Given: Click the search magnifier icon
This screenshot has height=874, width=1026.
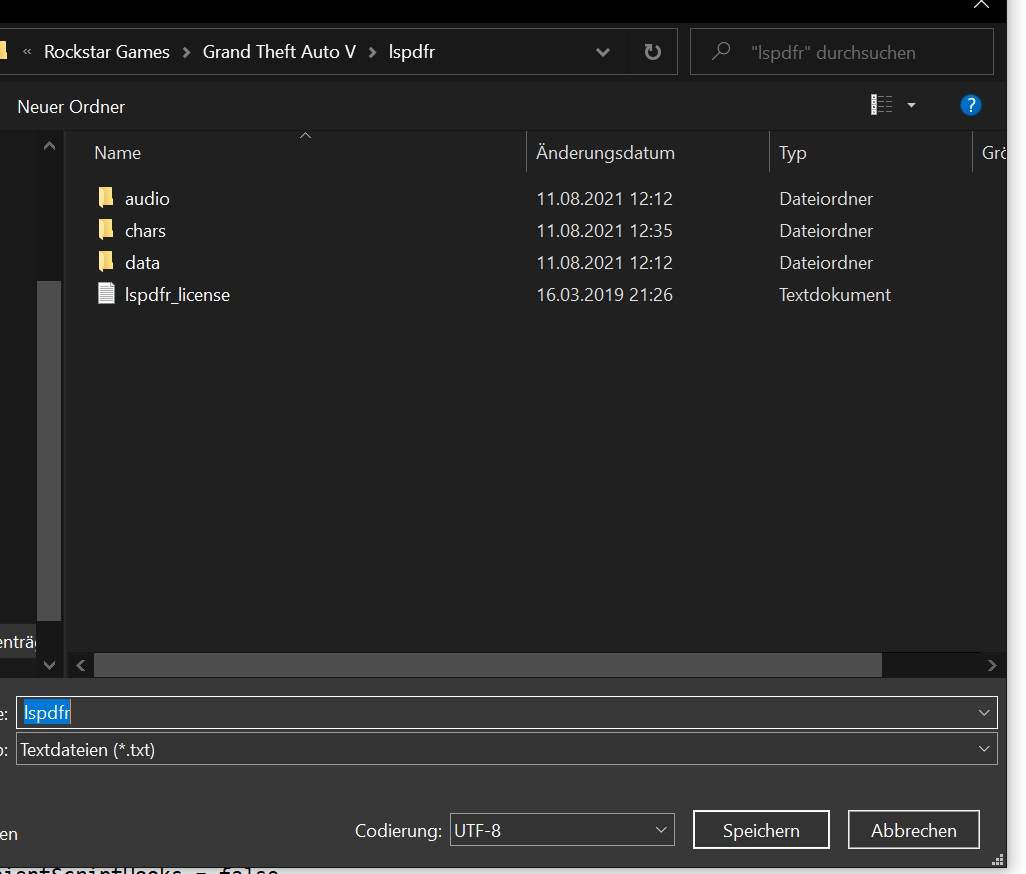Looking at the screenshot, I should tap(720, 52).
